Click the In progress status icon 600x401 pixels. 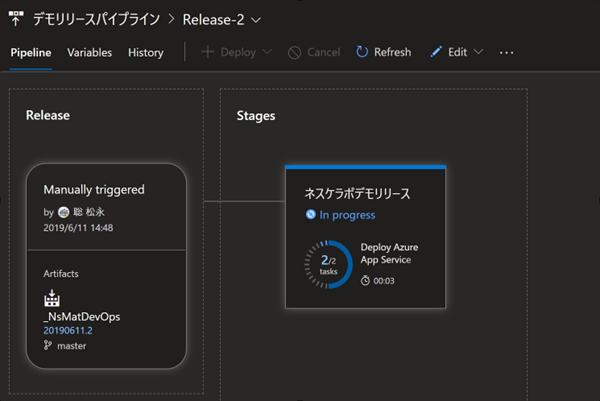(x=310, y=214)
